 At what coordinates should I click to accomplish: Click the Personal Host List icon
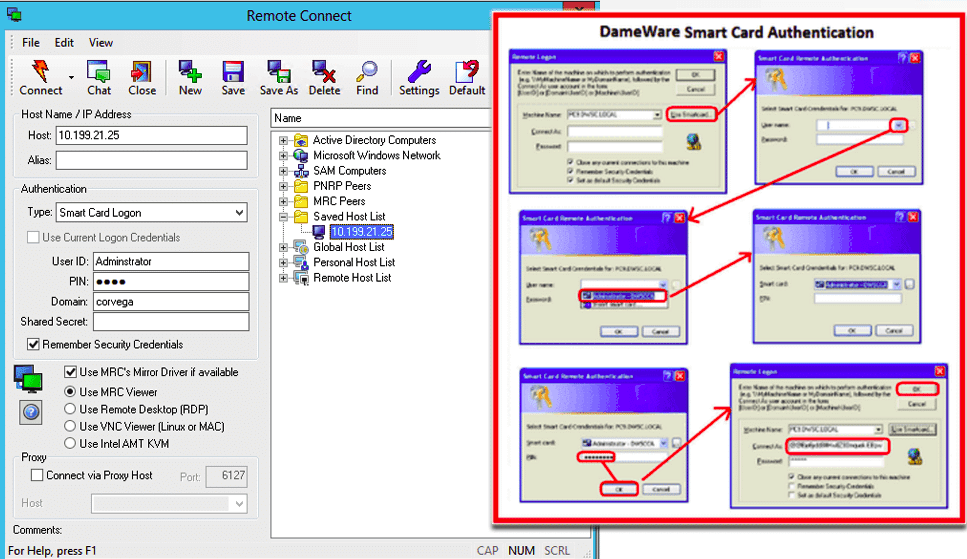(300, 262)
